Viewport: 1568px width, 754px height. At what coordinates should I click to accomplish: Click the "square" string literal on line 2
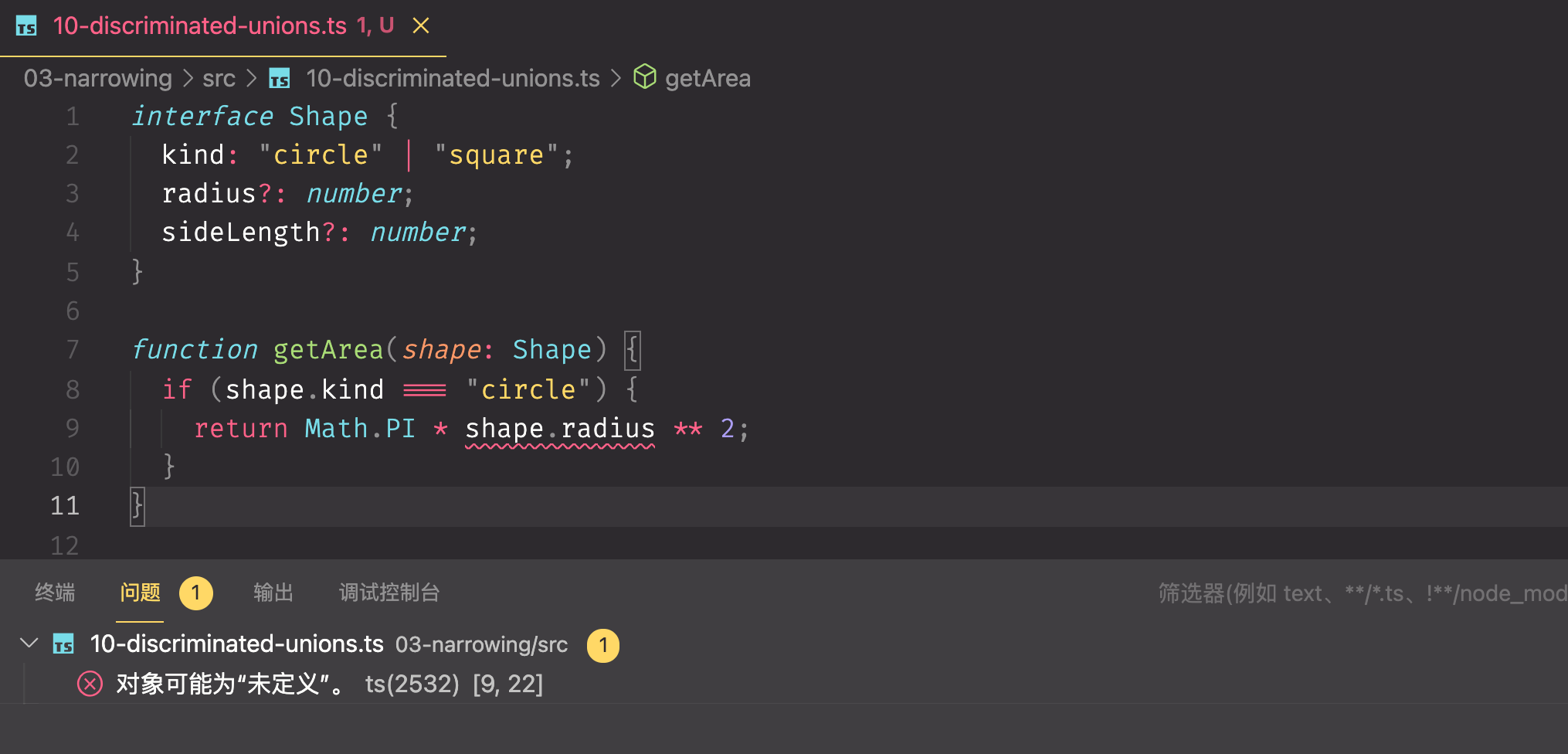click(x=496, y=155)
